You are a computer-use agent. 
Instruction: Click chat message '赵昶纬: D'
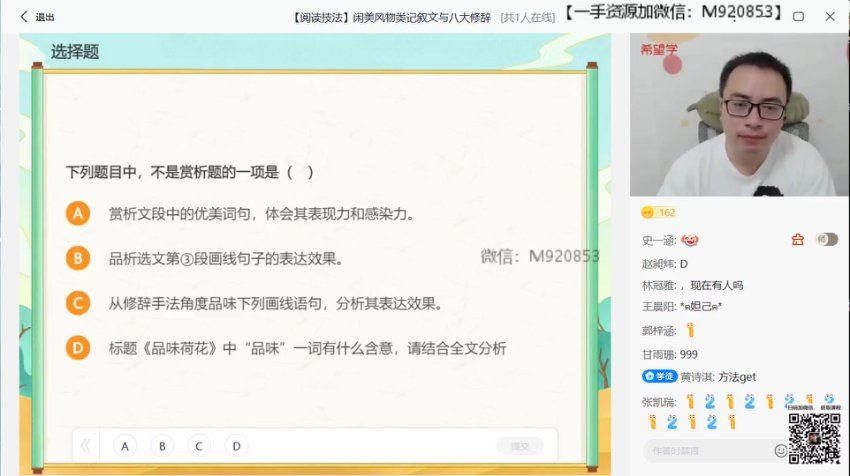665,264
